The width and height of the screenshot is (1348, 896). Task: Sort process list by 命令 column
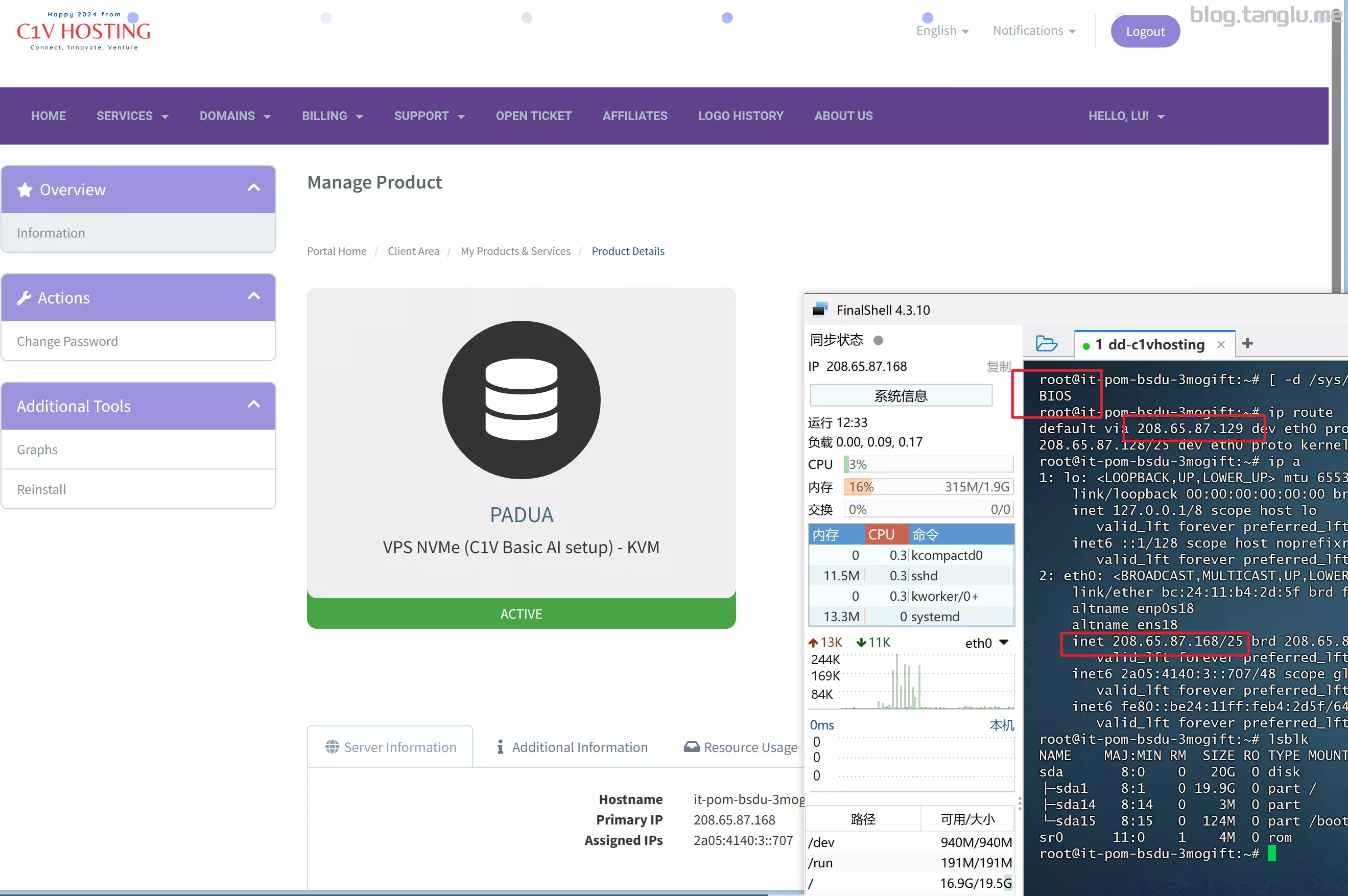[962, 535]
